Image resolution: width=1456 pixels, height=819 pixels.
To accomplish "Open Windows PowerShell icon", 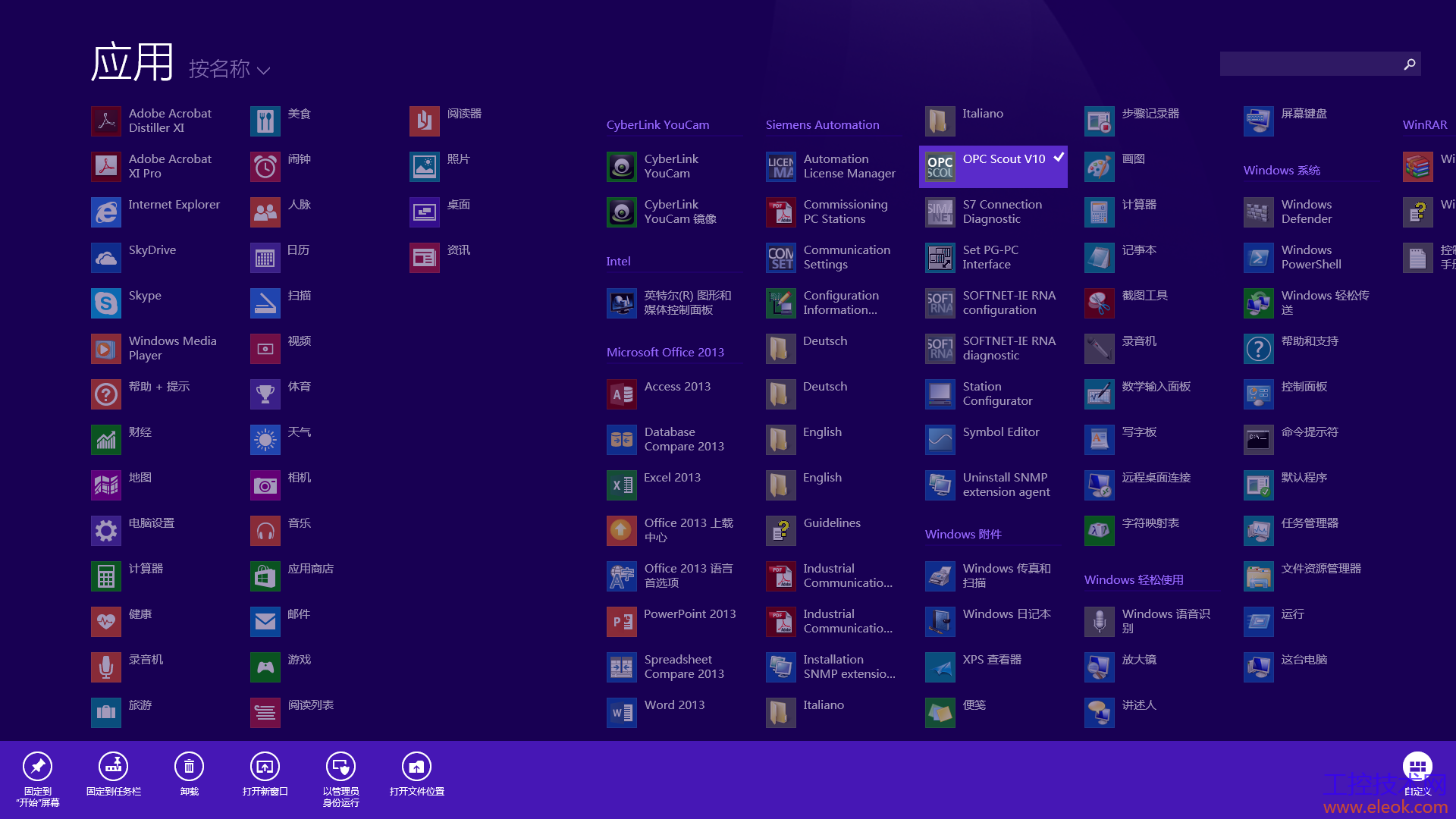I will click(1259, 258).
